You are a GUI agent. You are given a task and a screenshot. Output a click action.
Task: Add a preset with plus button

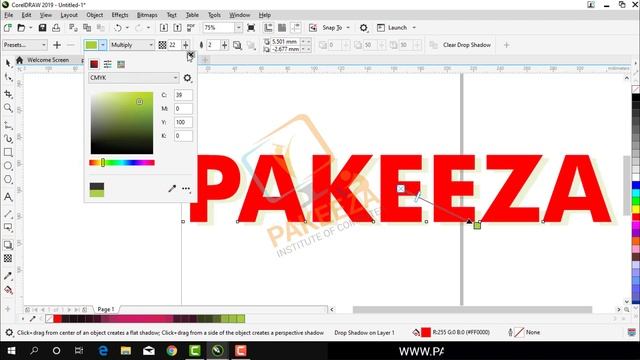(x=57, y=45)
